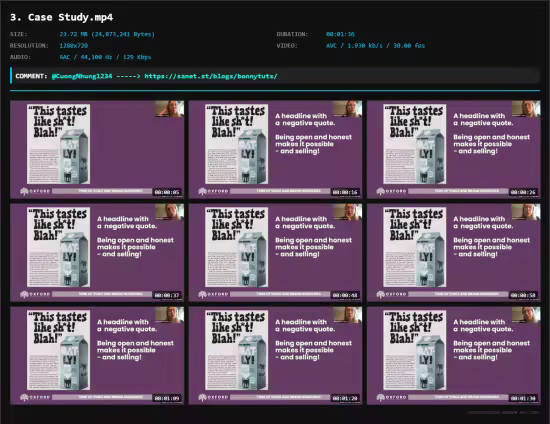Open the thumbnail stamped 00:00:26

[x=454, y=149]
